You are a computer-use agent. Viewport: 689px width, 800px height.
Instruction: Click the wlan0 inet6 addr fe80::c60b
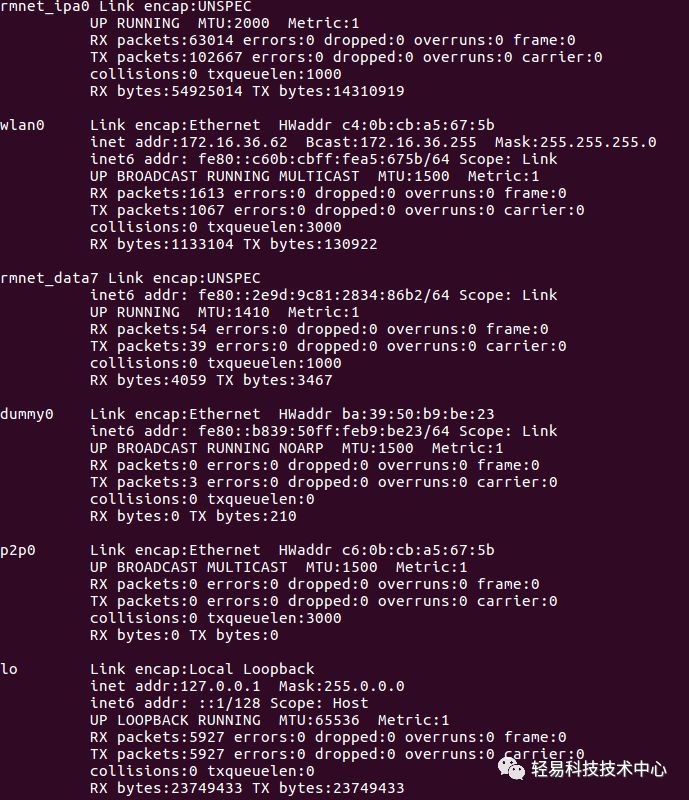324,159
